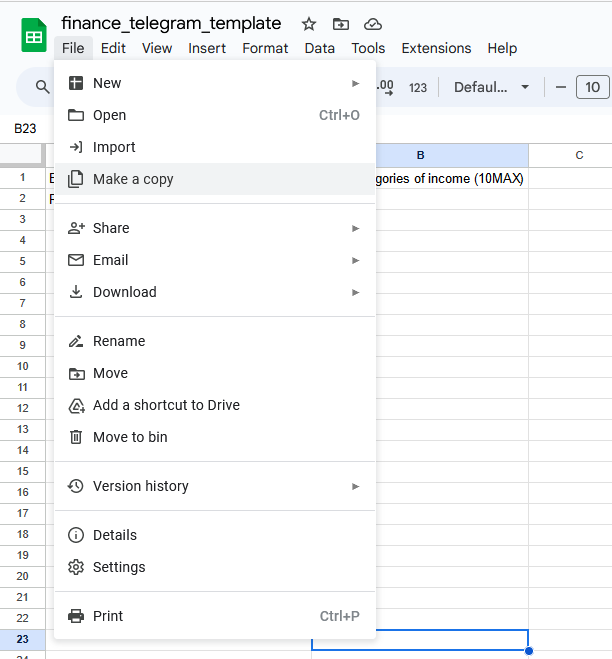Click the Email envelope icon
This screenshot has height=659, width=612.
point(76,260)
